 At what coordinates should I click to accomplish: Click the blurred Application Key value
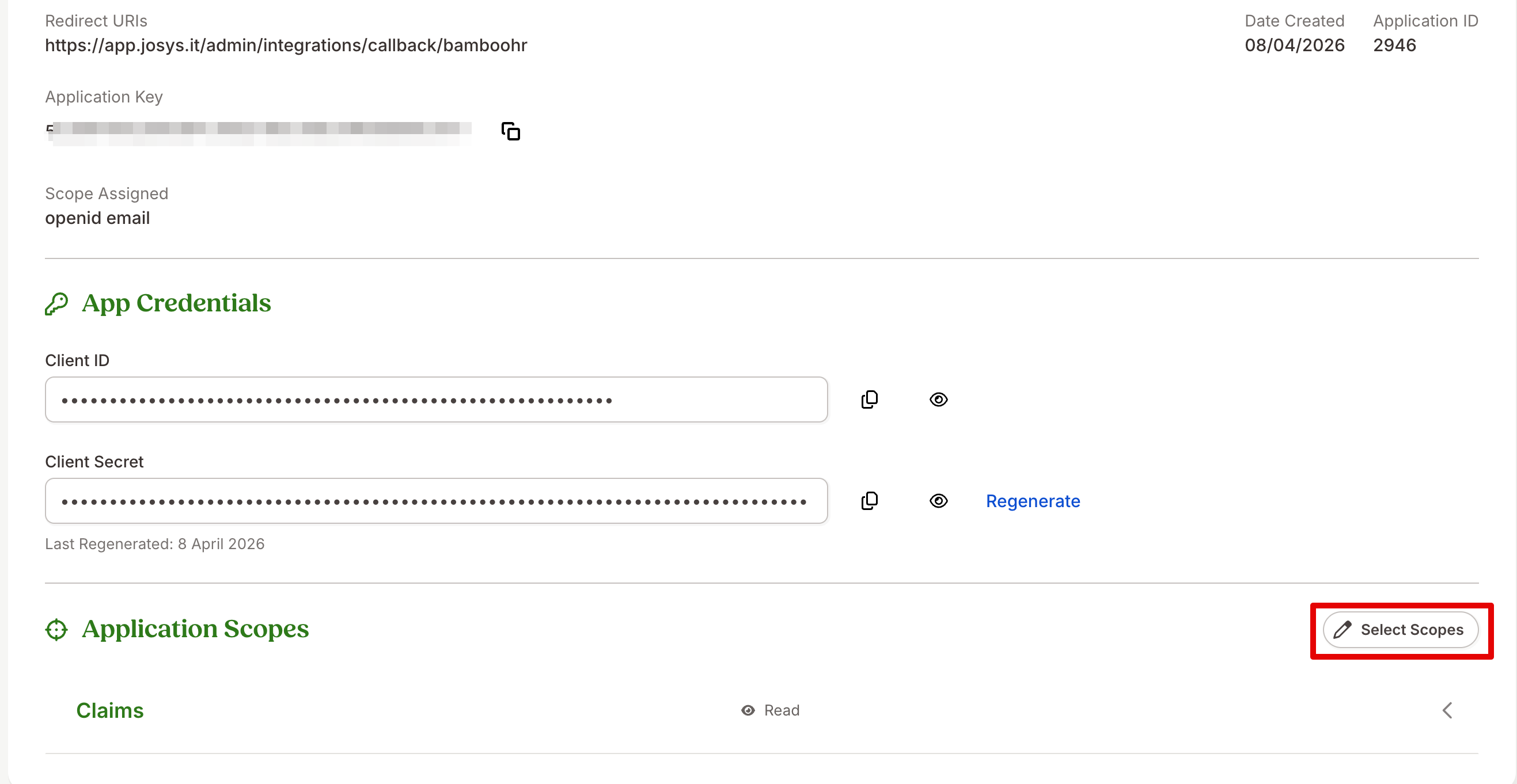[x=259, y=132]
